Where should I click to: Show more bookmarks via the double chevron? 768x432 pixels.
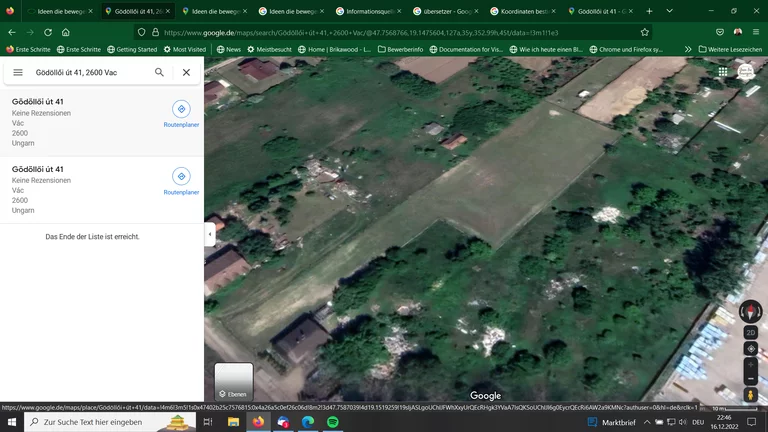688,49
